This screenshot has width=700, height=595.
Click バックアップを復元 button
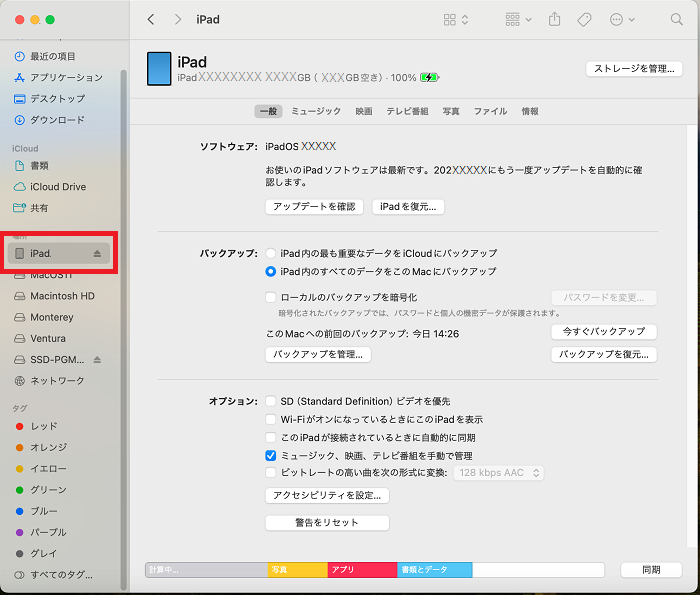[x=604, y=354]
